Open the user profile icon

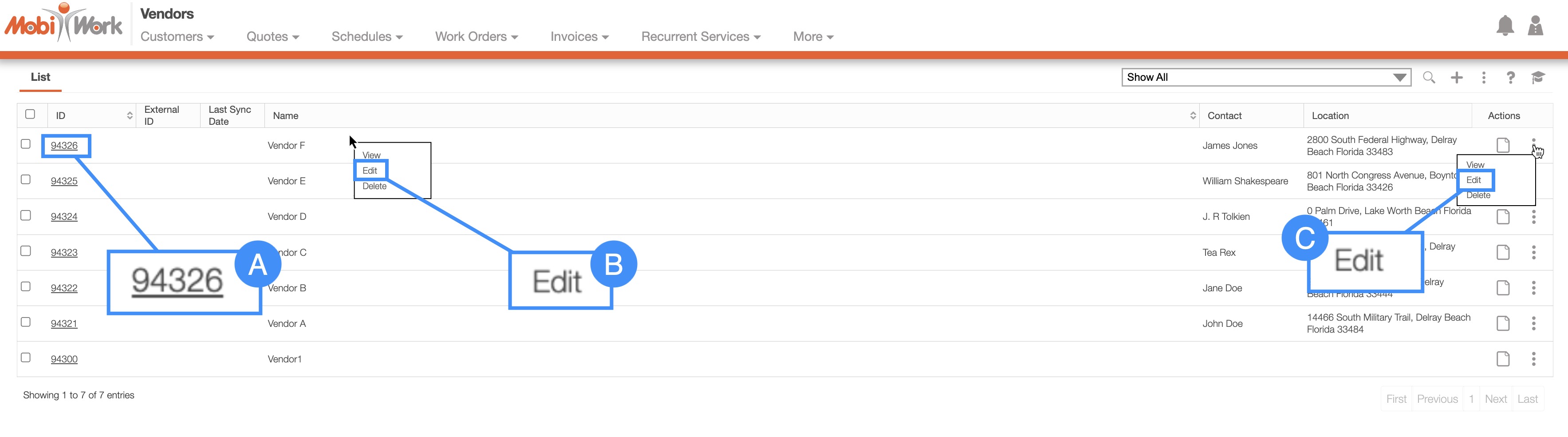[1535, 26]
